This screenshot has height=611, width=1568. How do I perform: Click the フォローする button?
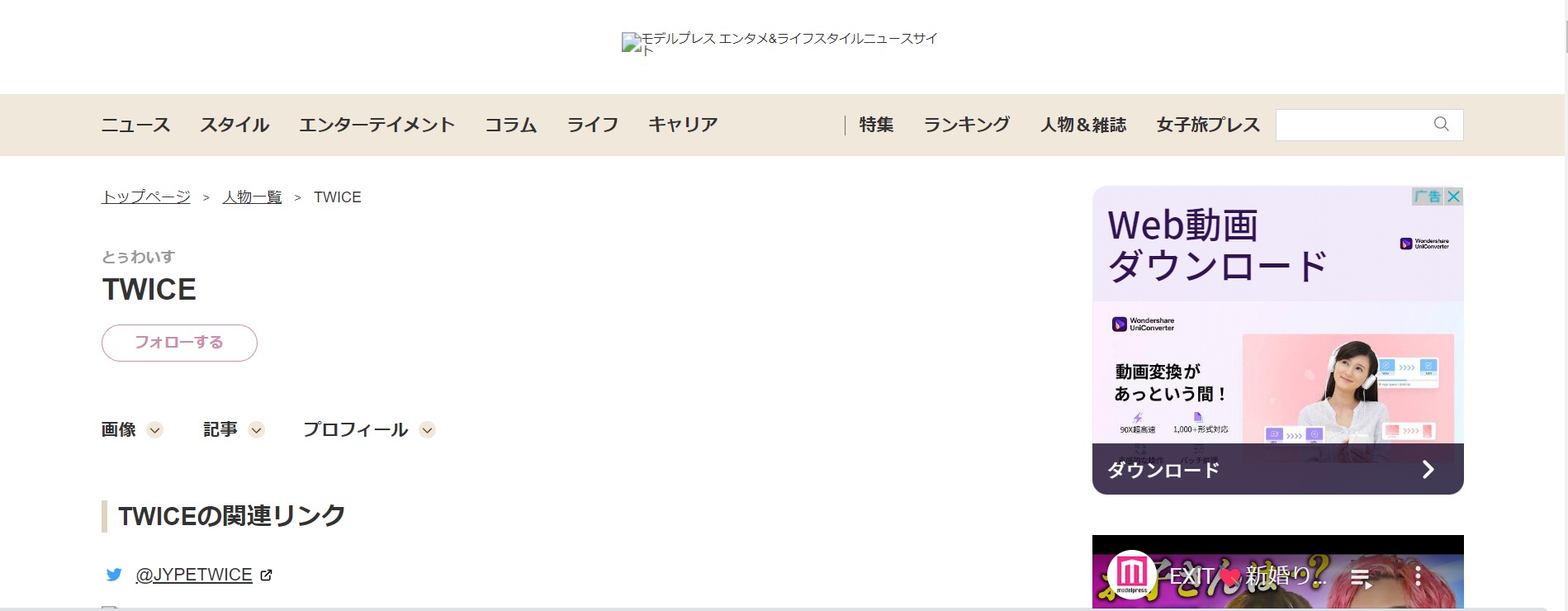179,343
